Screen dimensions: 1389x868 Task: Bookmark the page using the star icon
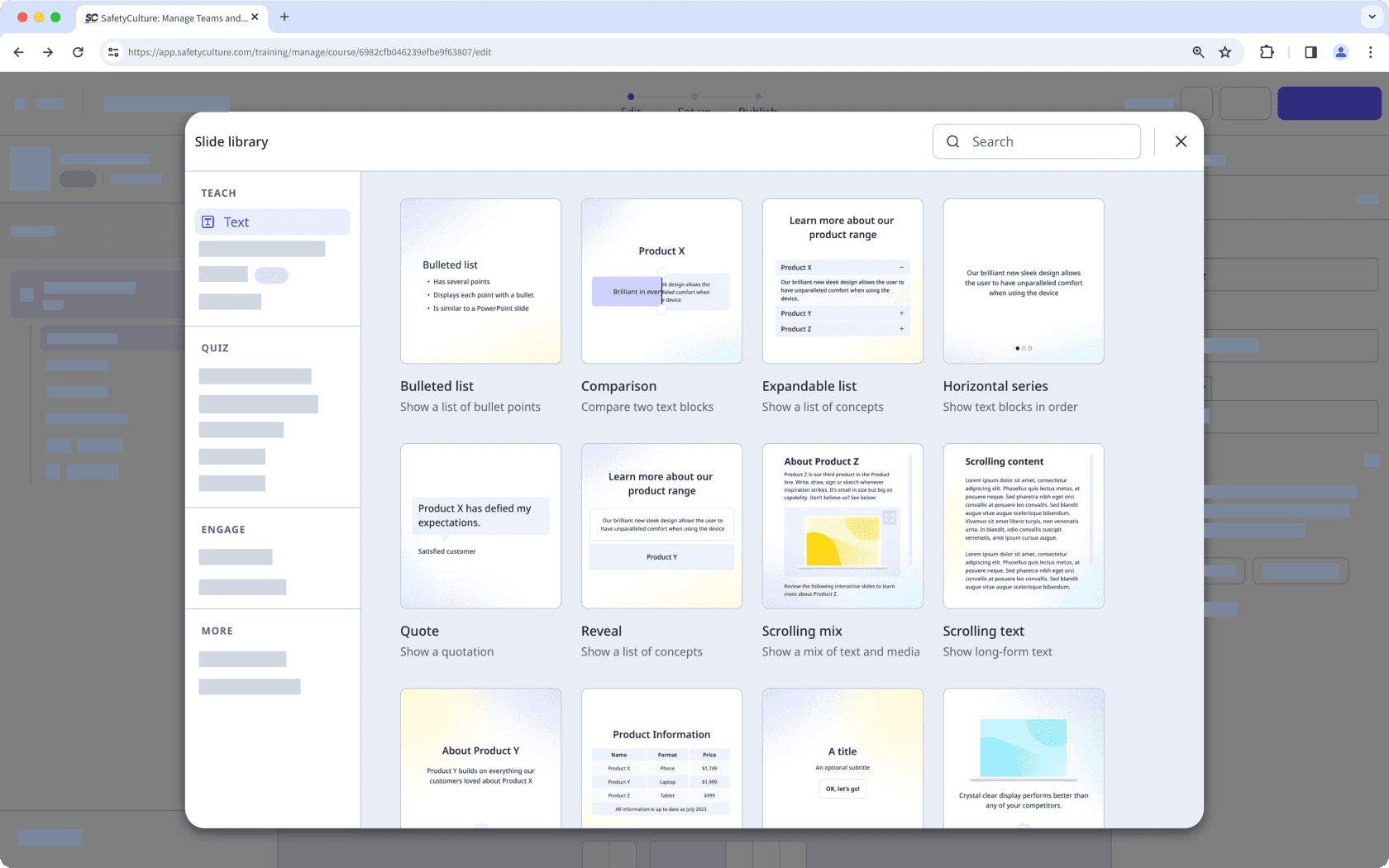point(1224,51)
